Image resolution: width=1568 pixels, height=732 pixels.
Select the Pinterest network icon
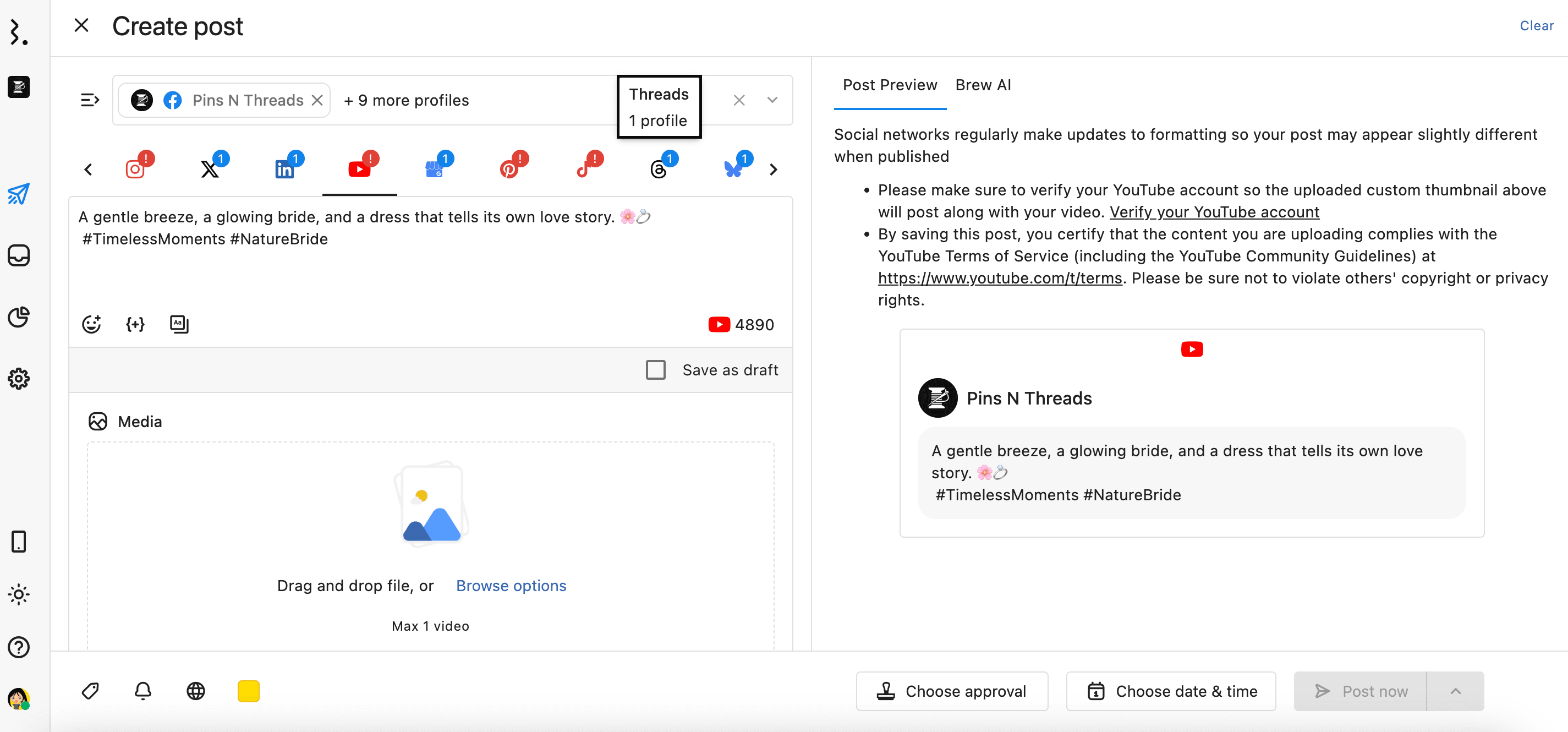[x=509, y=168]
